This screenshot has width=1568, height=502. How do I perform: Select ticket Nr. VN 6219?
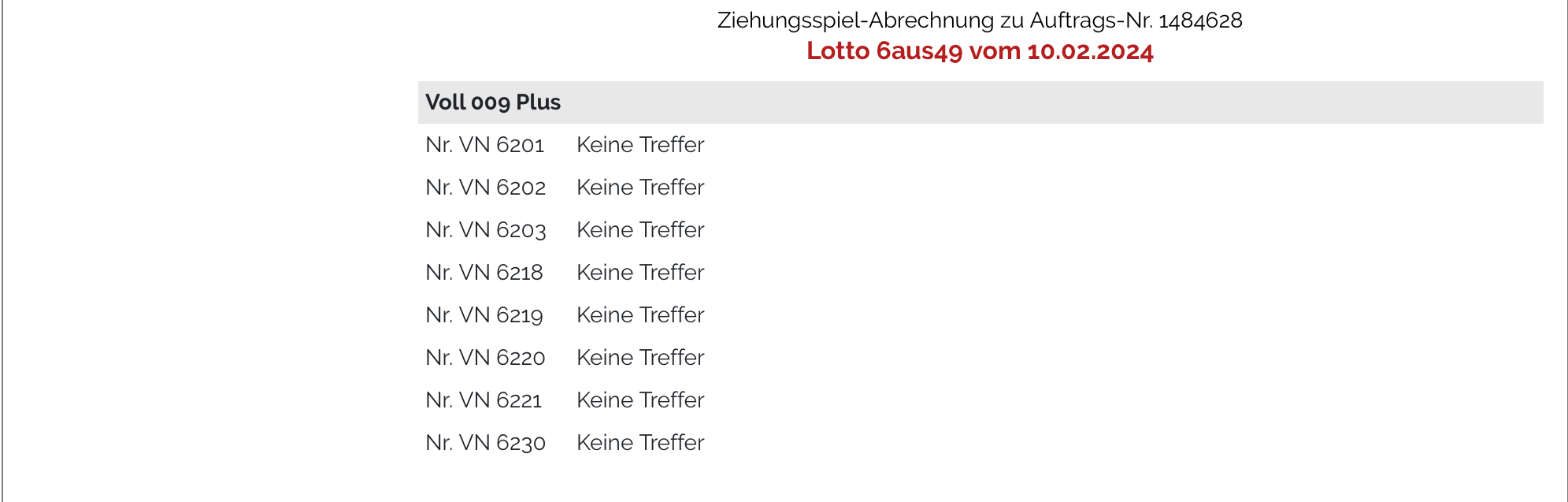[x=484, y=315]
